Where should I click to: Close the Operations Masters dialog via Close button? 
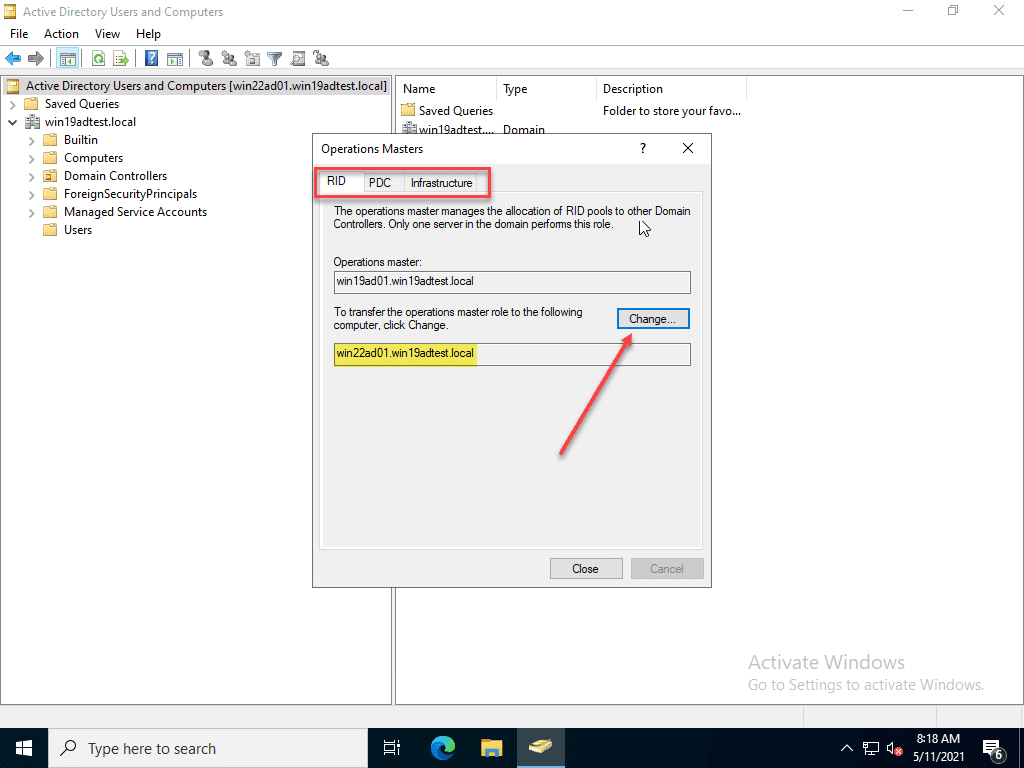pyautogui.click(x=586, y=568)
